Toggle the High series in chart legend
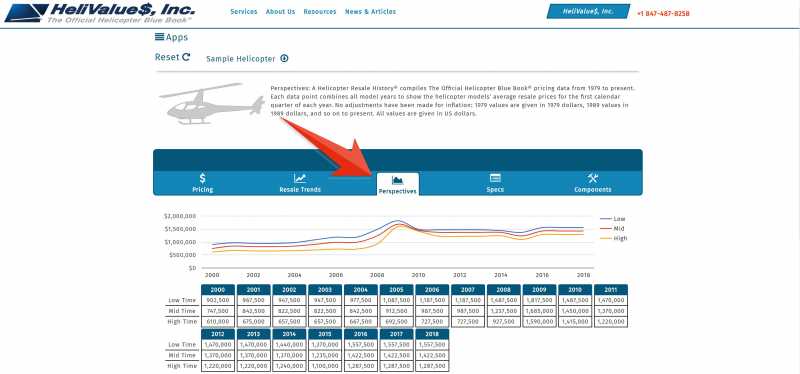This screenshot has height=374, width=800. [614, 238]
